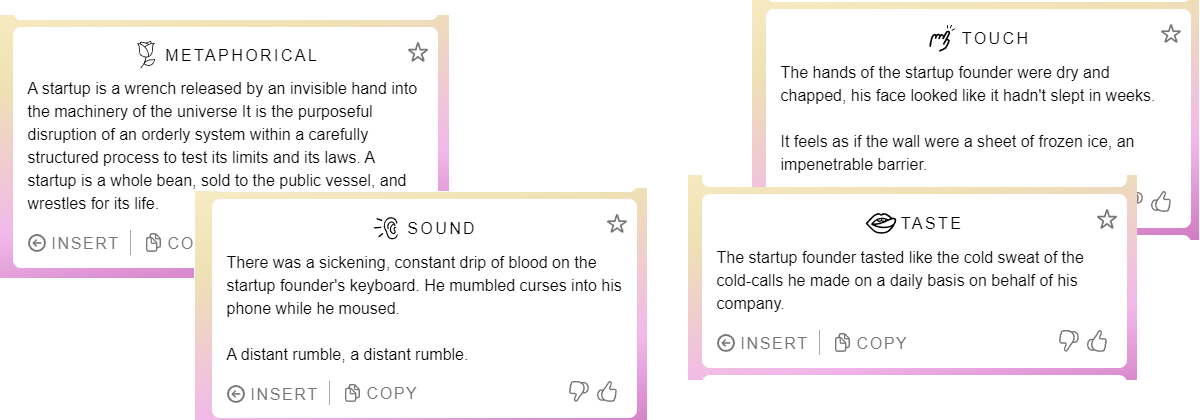
Task: Copy the Sound card text
Action: (x=380, y=393)
